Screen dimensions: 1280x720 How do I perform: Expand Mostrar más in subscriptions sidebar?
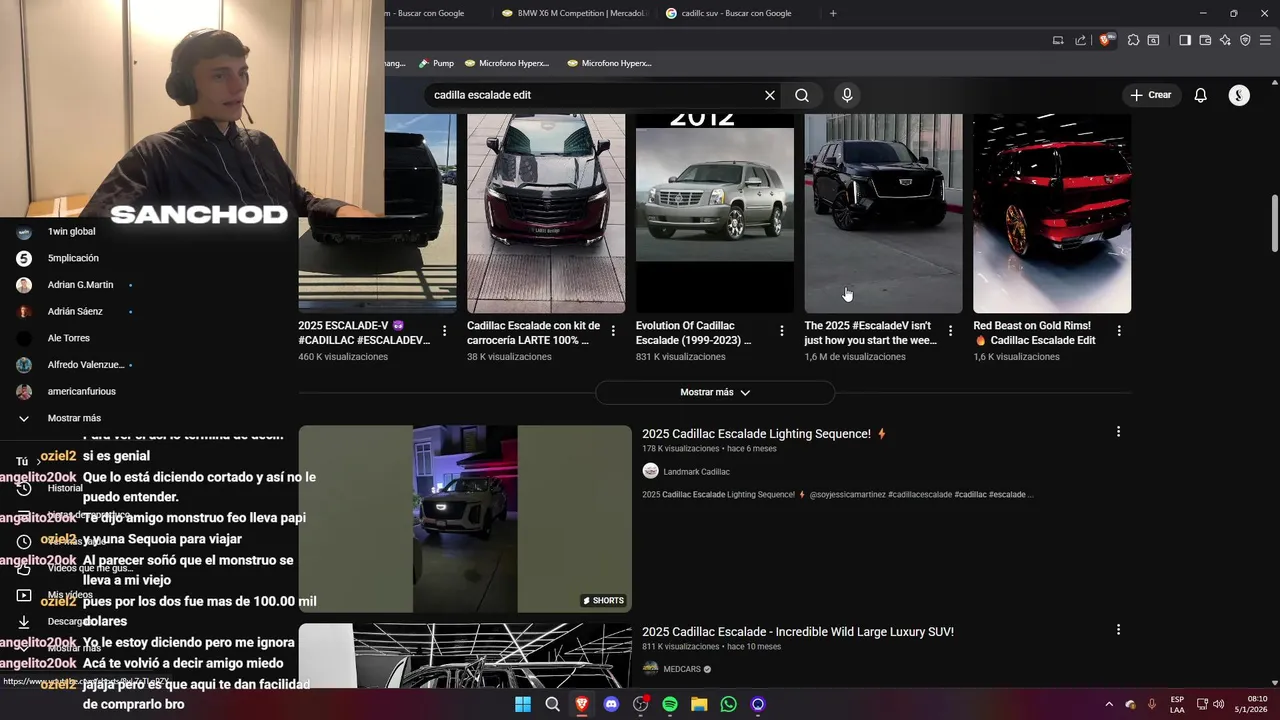(74, 418)
